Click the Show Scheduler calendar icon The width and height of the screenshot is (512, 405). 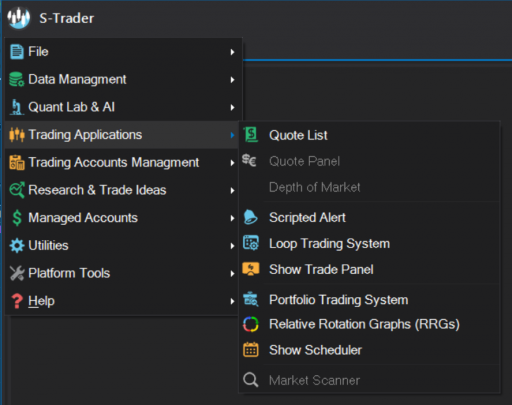point(251,350)
